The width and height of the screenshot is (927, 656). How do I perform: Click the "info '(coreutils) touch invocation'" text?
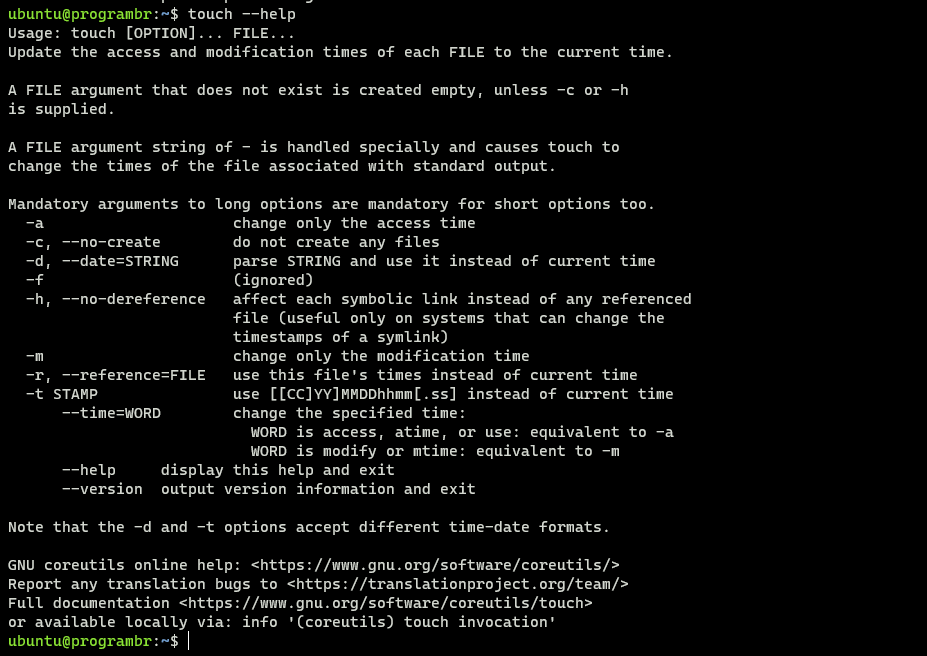399,622
